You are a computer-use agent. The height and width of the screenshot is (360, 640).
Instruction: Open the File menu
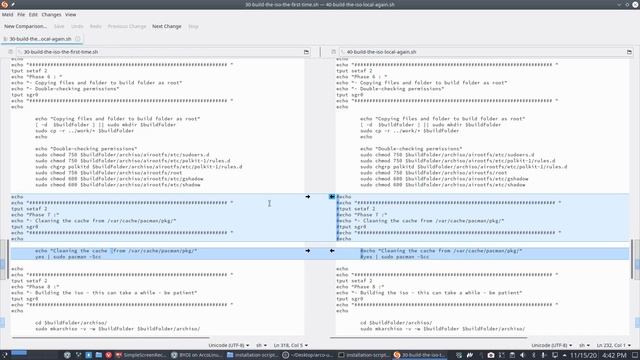(21, 14)
